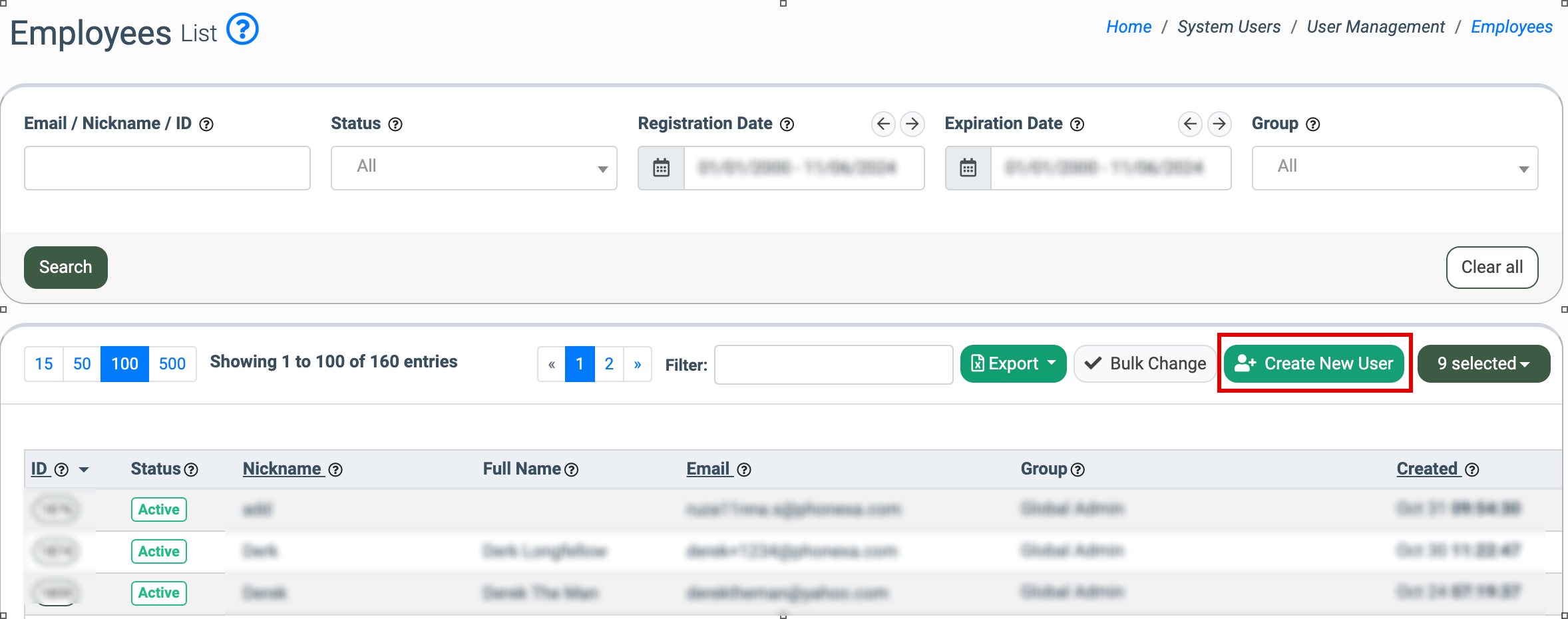
Task: Click the Email / Nickname / ID input
Action: (x=167, y=168)
